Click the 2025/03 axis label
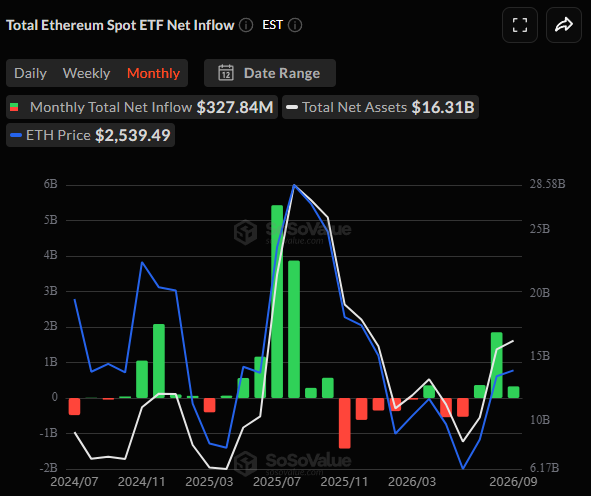 (209, 482)
